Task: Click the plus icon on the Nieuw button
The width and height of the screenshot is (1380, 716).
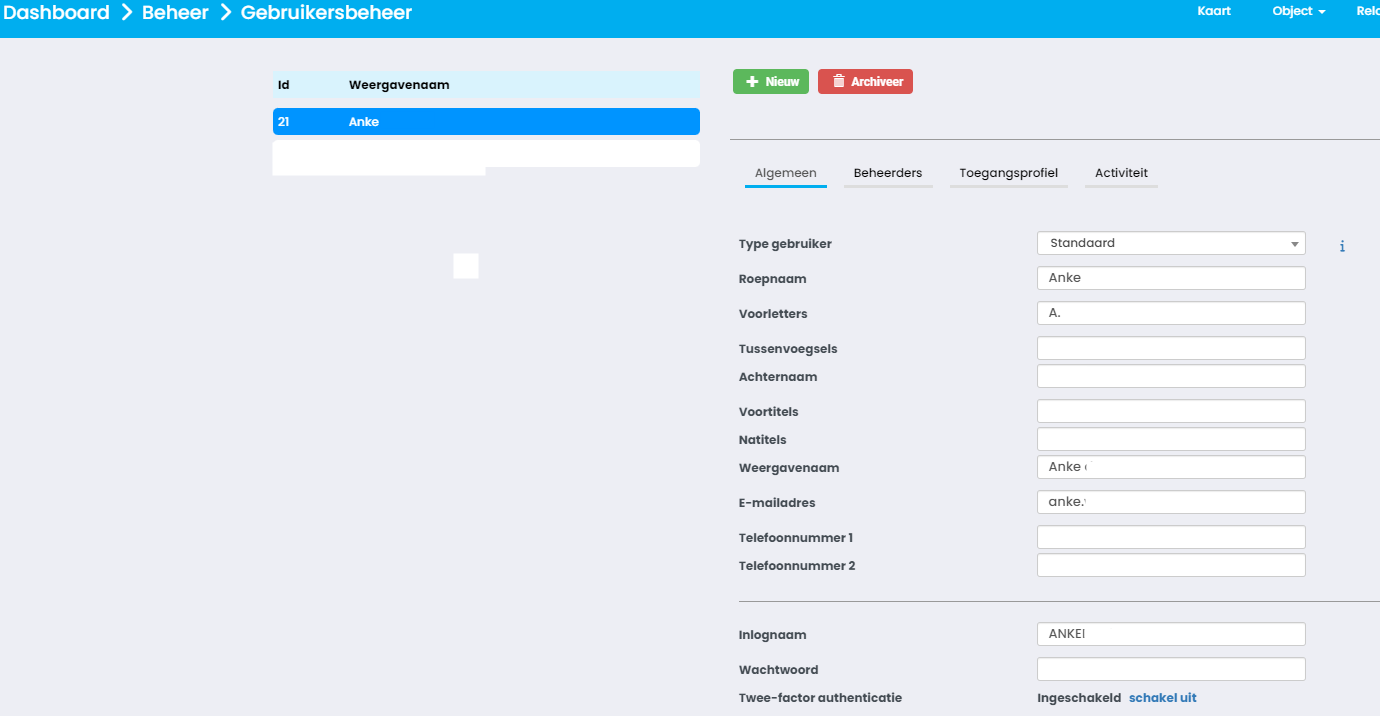Action: pos(752,81)
